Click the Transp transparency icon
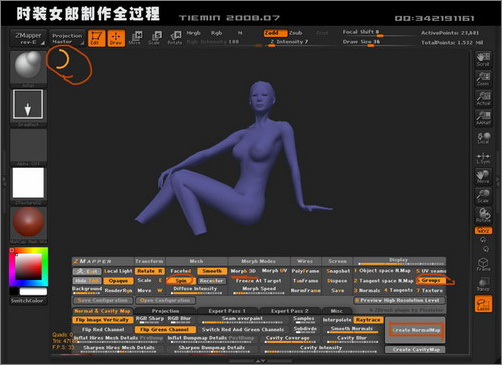Image resolution: width=502 pixels, height=365 pixels. pos(483,284)
